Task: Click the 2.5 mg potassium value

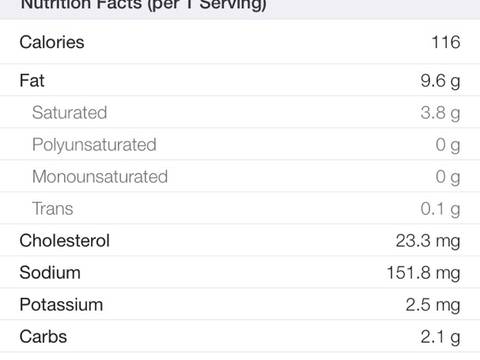Action: (433, 305)
